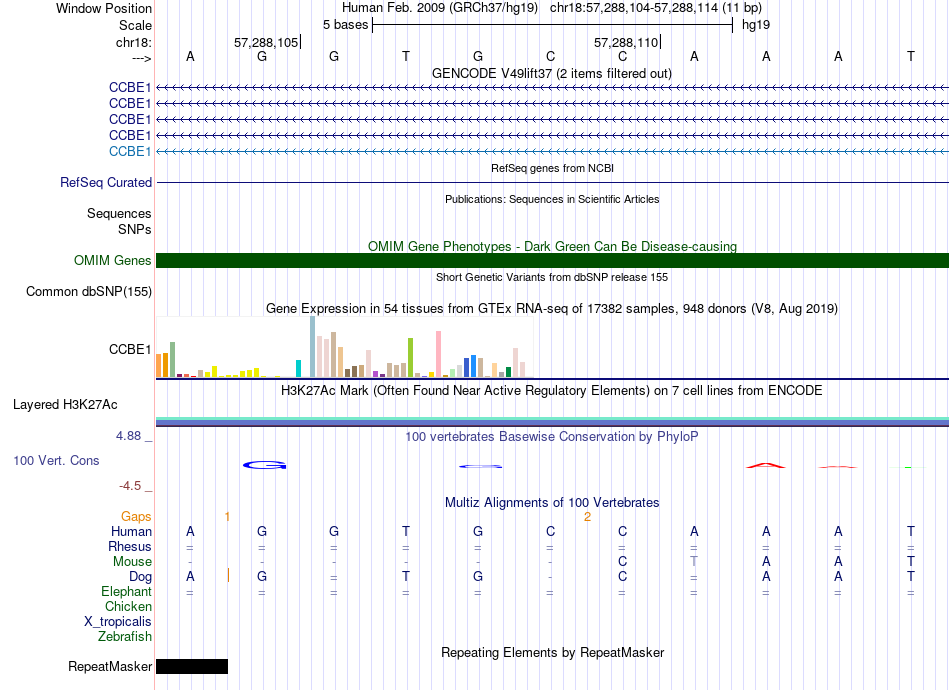Click the orange gap count 1
Viewport: 950px width, 690px height.
coord(227,517)
